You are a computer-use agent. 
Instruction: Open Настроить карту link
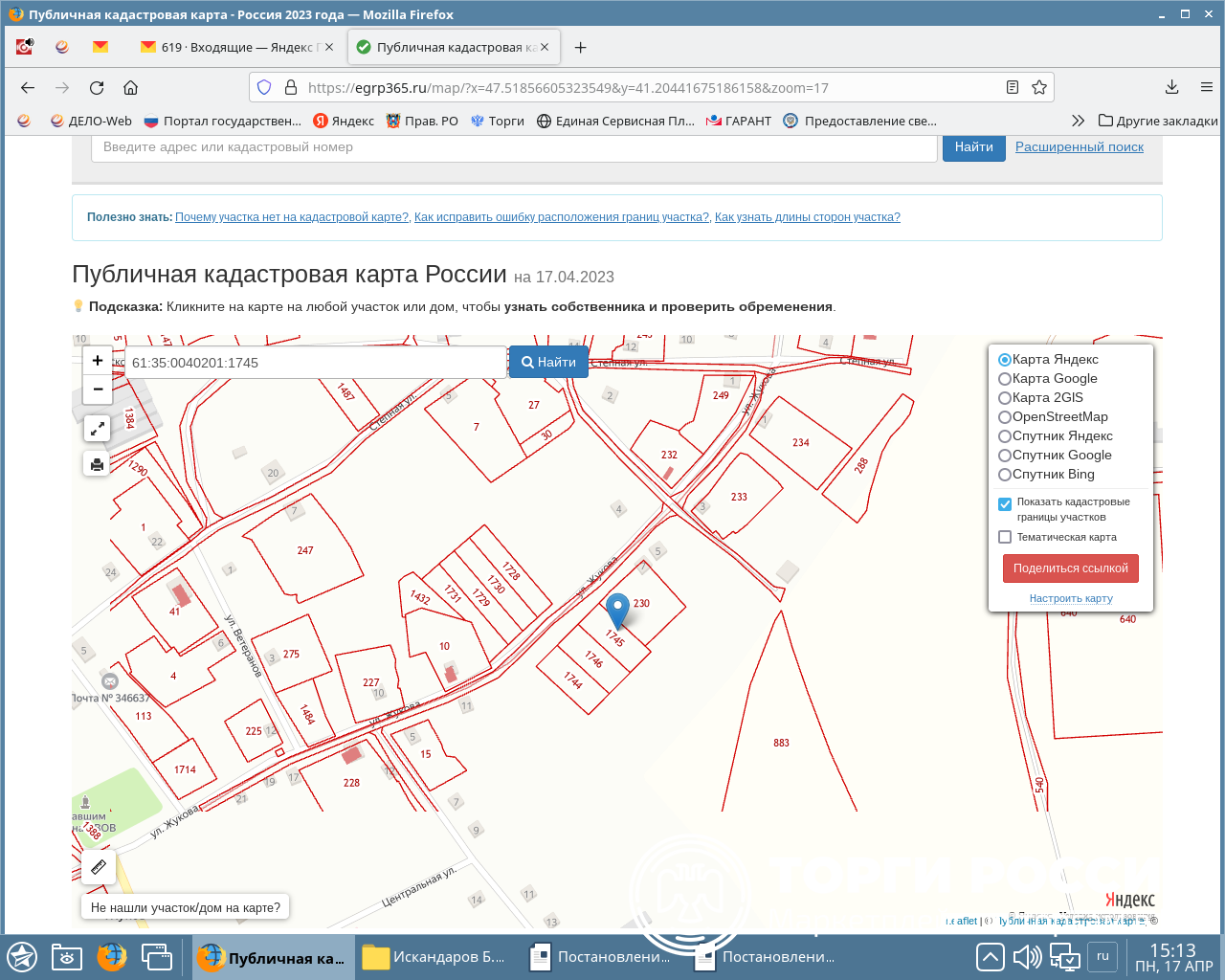click(x=1071, y=598)
